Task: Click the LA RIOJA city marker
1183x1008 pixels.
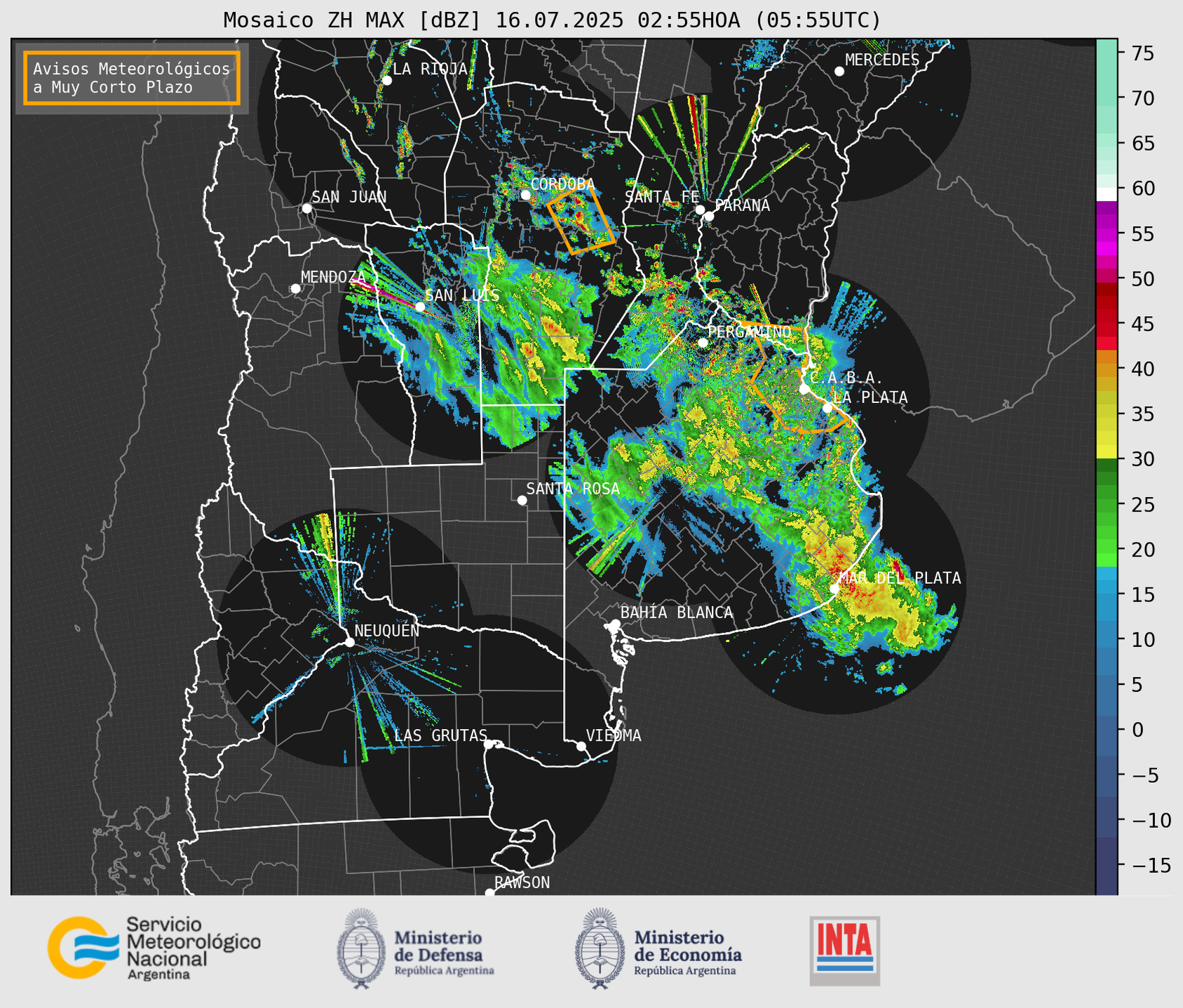Action: tap(386, 81)
